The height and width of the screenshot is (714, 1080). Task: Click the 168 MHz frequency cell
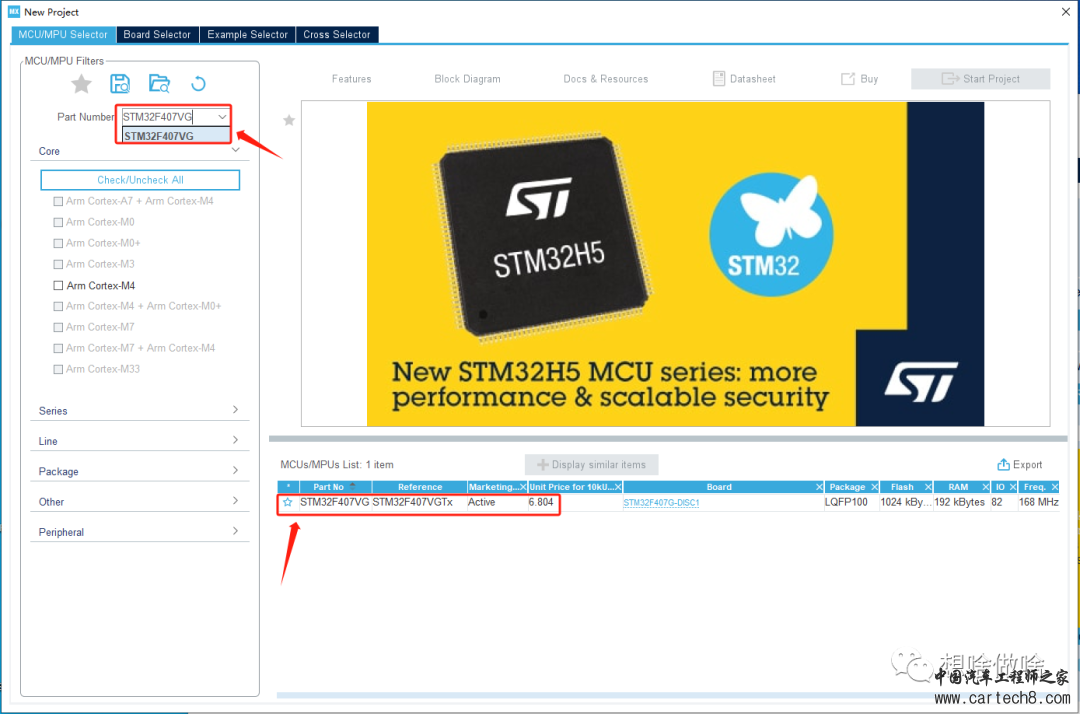1039,503
